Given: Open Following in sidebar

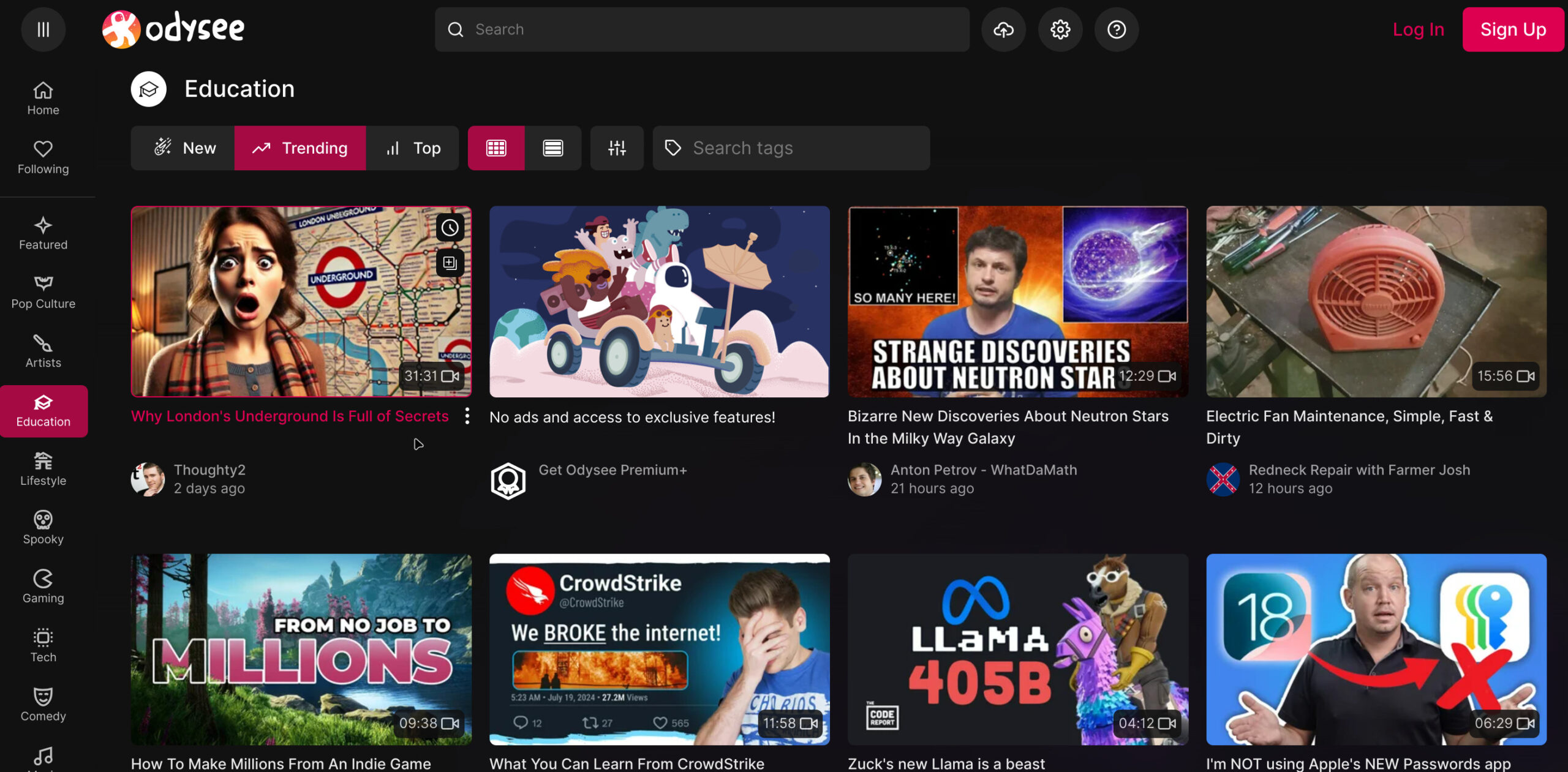Looking at the screenshot, I should [43, 157].
